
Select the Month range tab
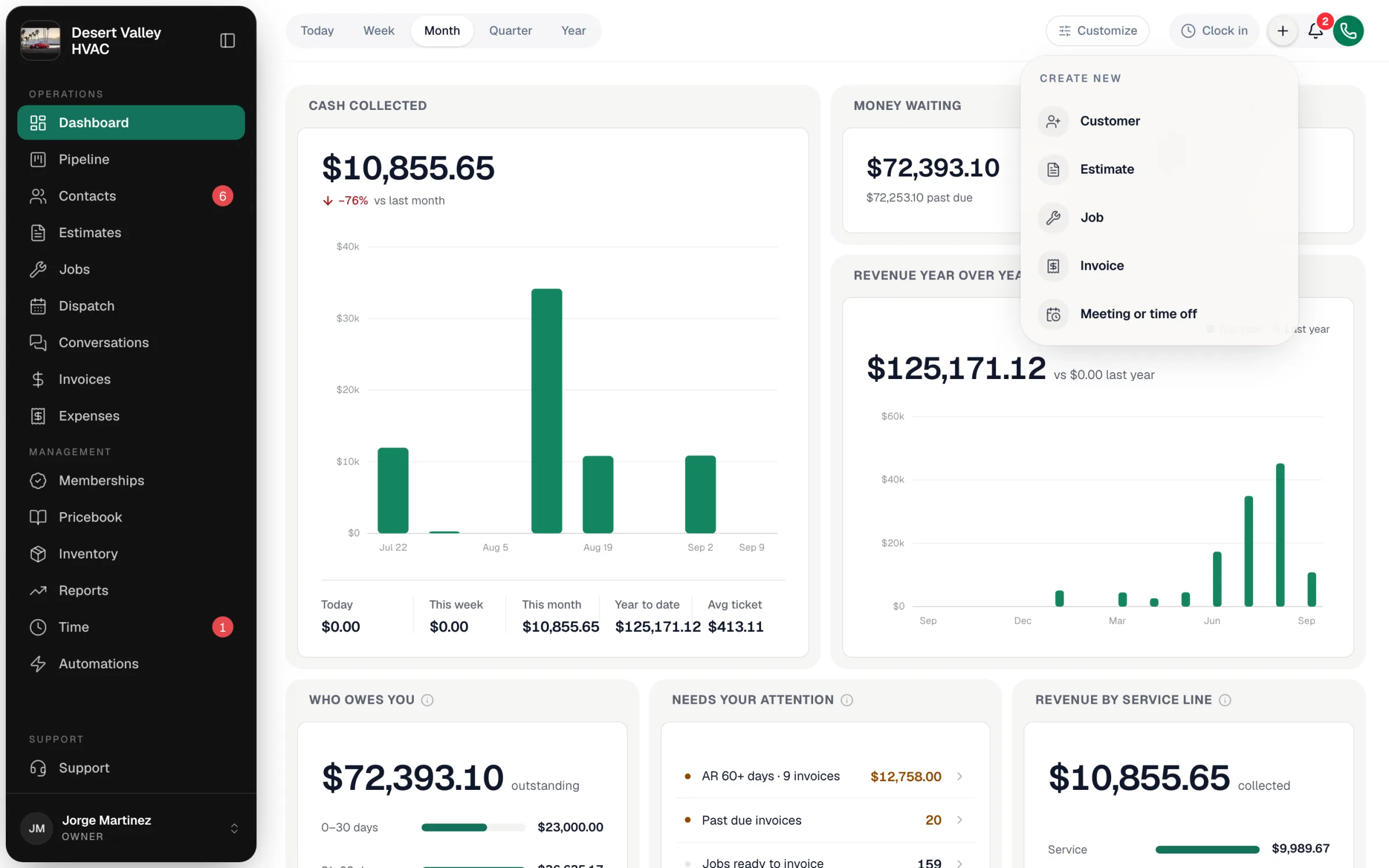[x=442, y=31]
